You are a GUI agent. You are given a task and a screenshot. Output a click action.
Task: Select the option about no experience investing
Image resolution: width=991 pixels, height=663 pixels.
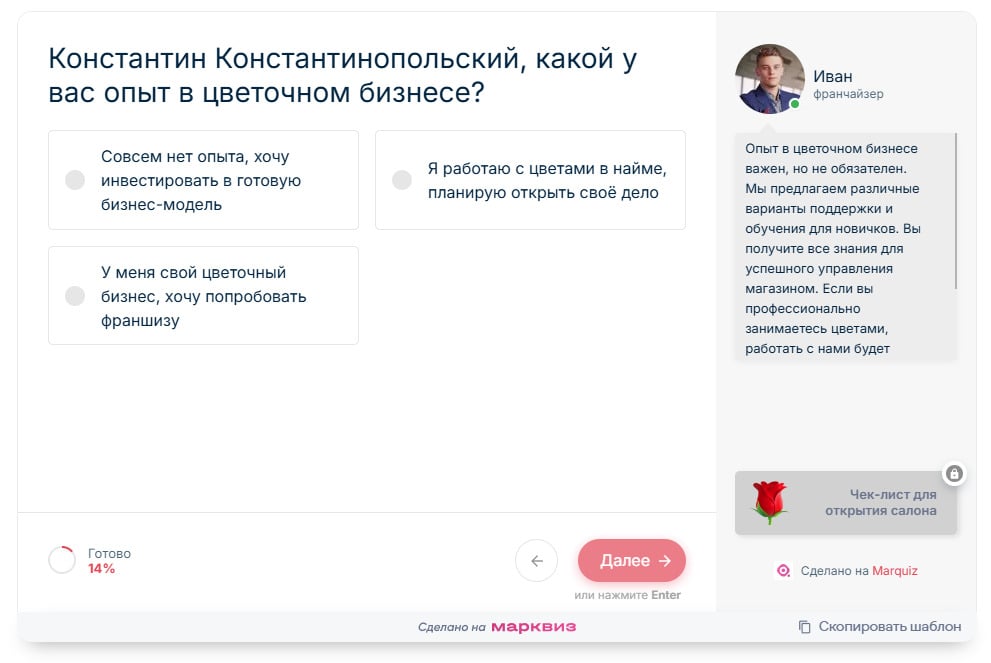pyautogui.click(x=203, y=180)
